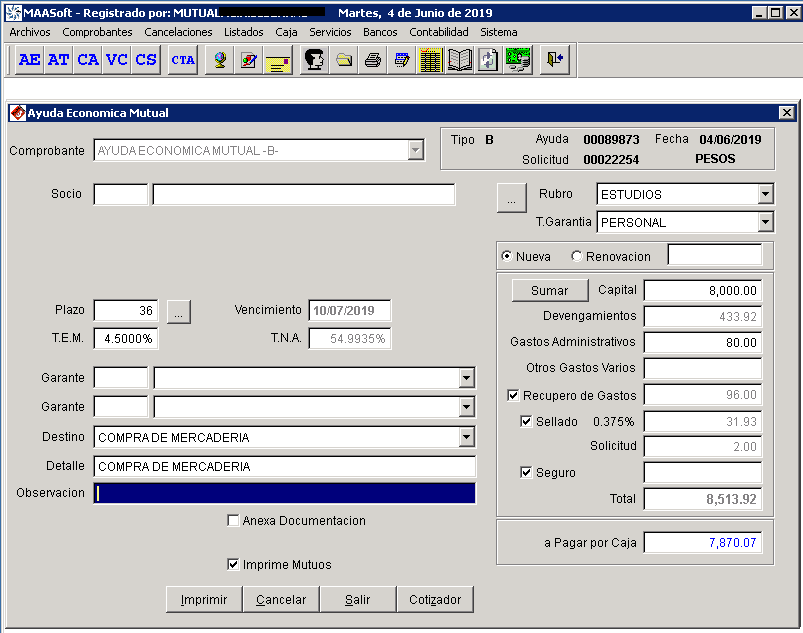Click the exit door toolbar icon

click(554, 60)
